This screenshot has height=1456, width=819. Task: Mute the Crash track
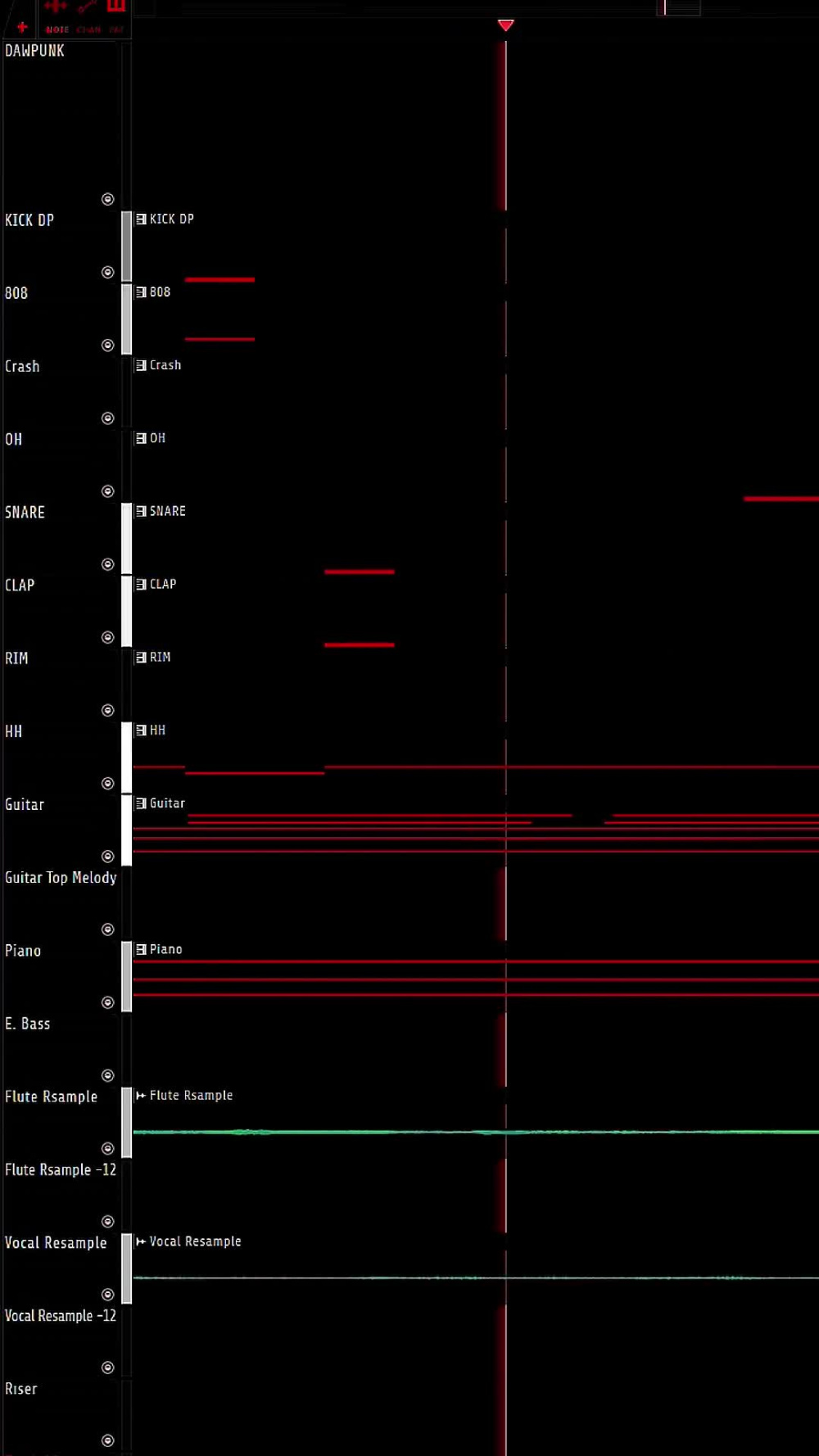pos(107,418)
